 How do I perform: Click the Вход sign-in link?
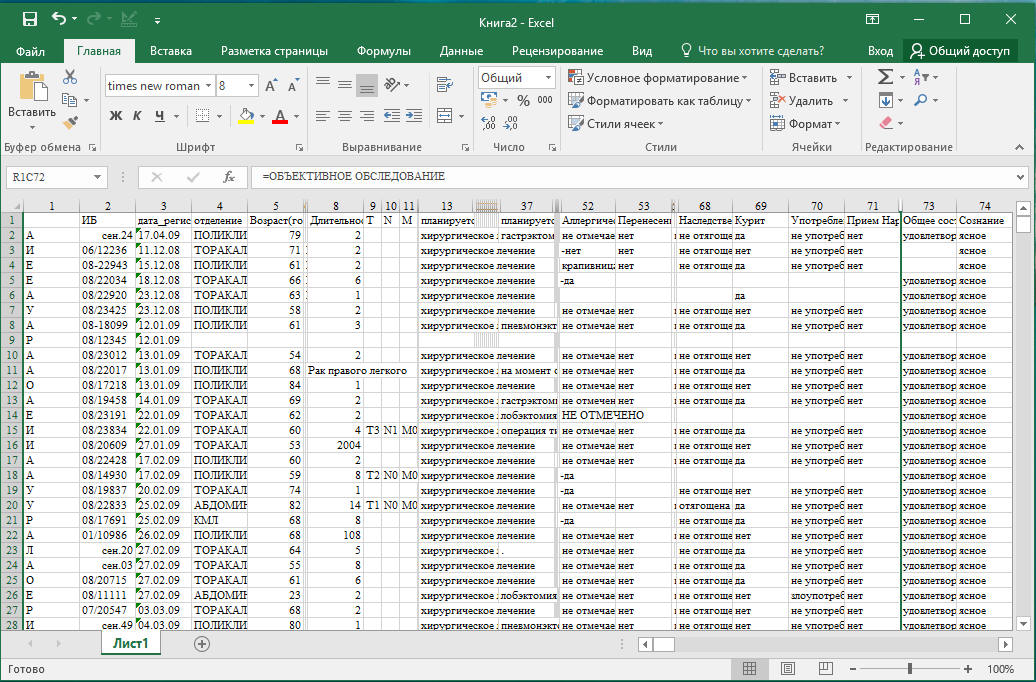[880, 51]
